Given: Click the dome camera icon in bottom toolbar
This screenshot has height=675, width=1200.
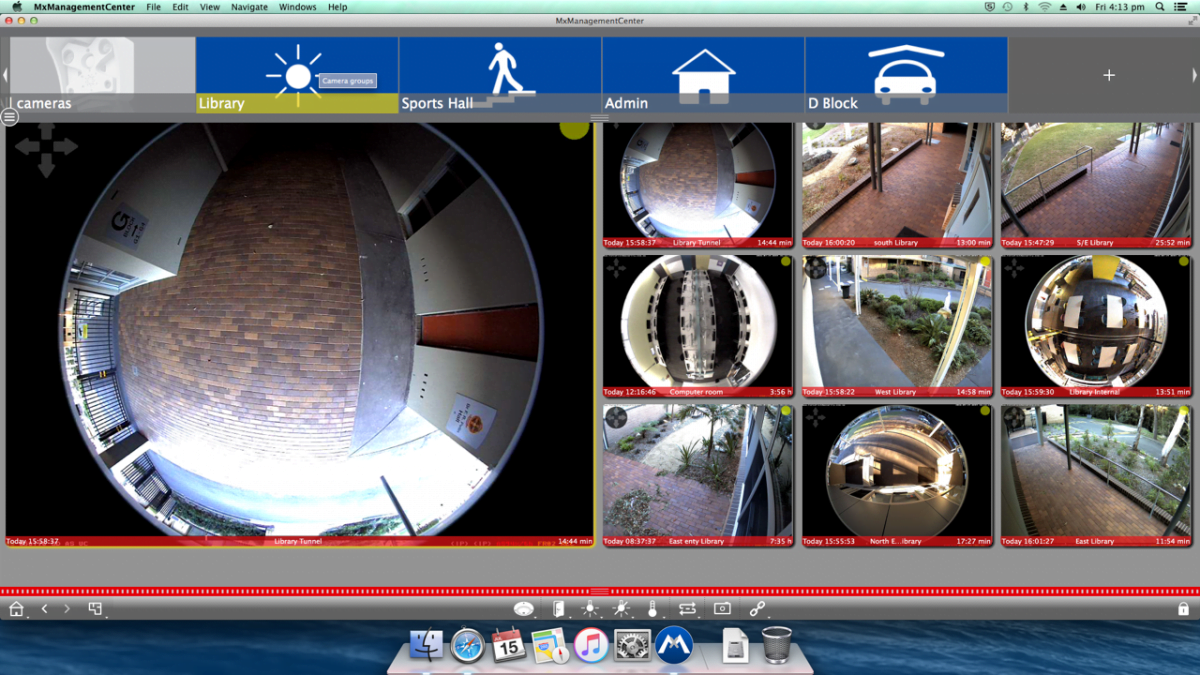Looking at the screenshot, I should 523,608.
